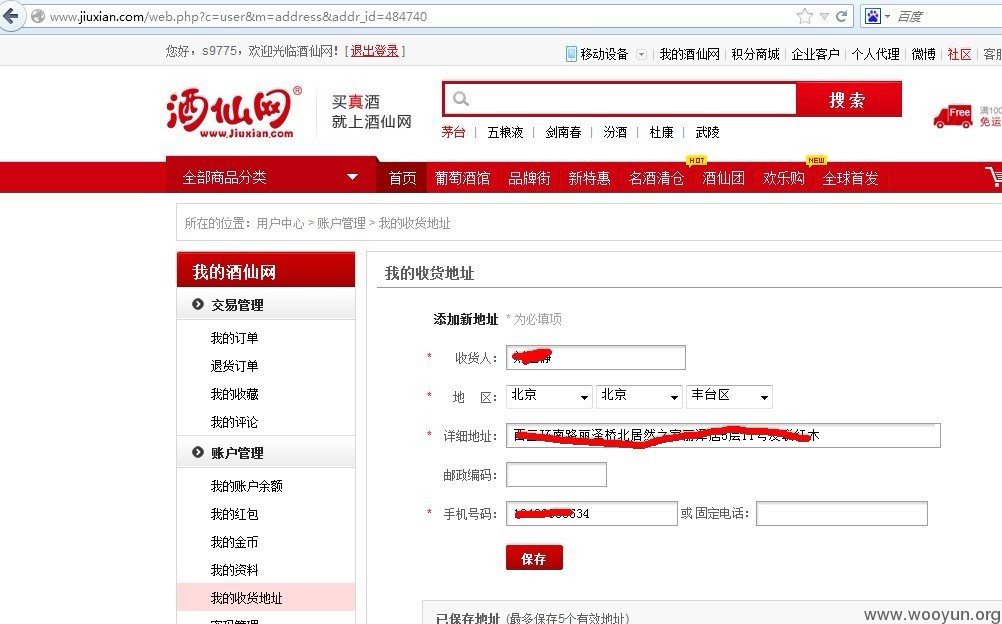
Task: Open 我的资料 in sidebar
Action: point(235,570)
